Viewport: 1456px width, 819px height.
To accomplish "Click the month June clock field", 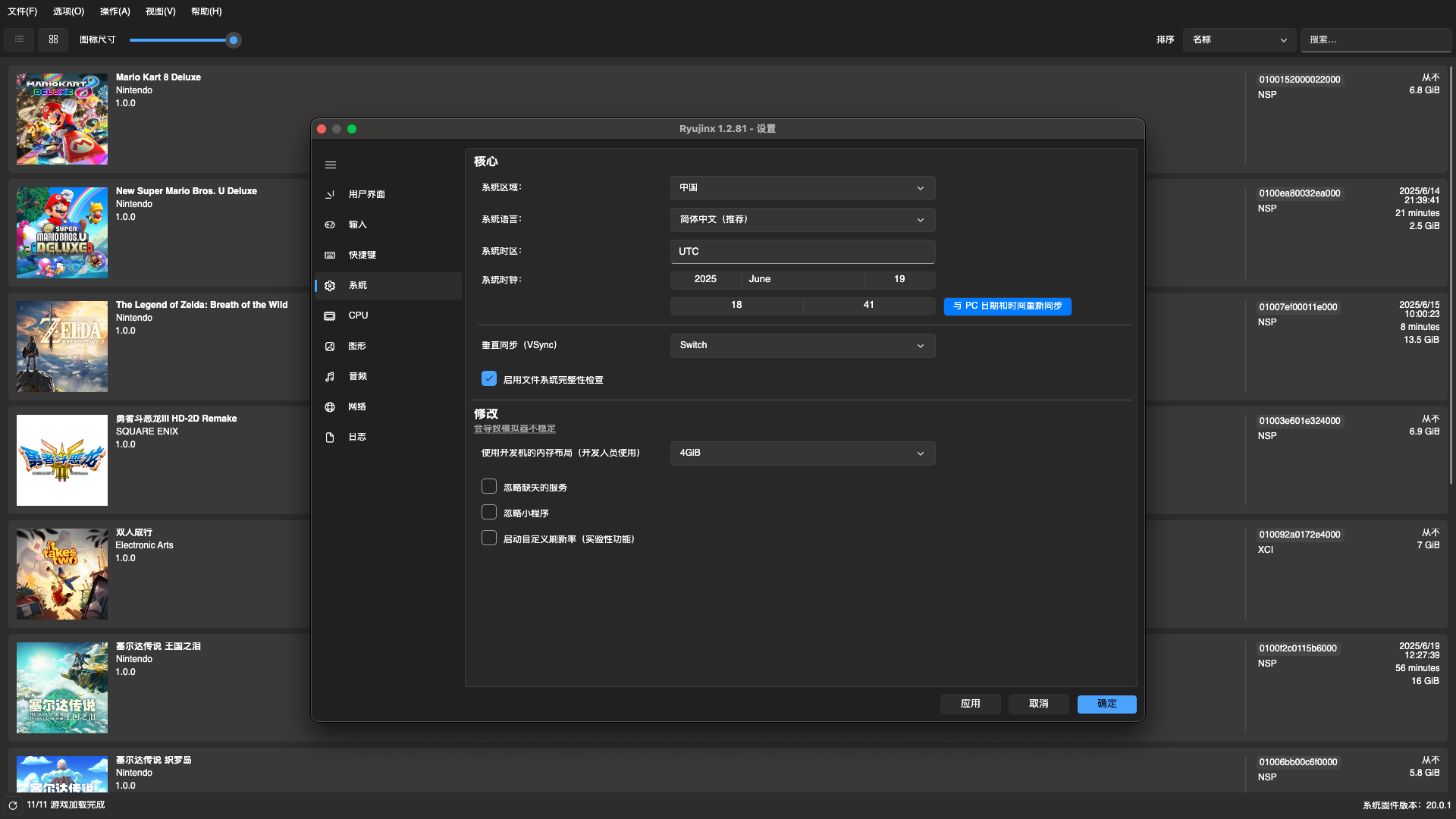I will click(803, 280).
